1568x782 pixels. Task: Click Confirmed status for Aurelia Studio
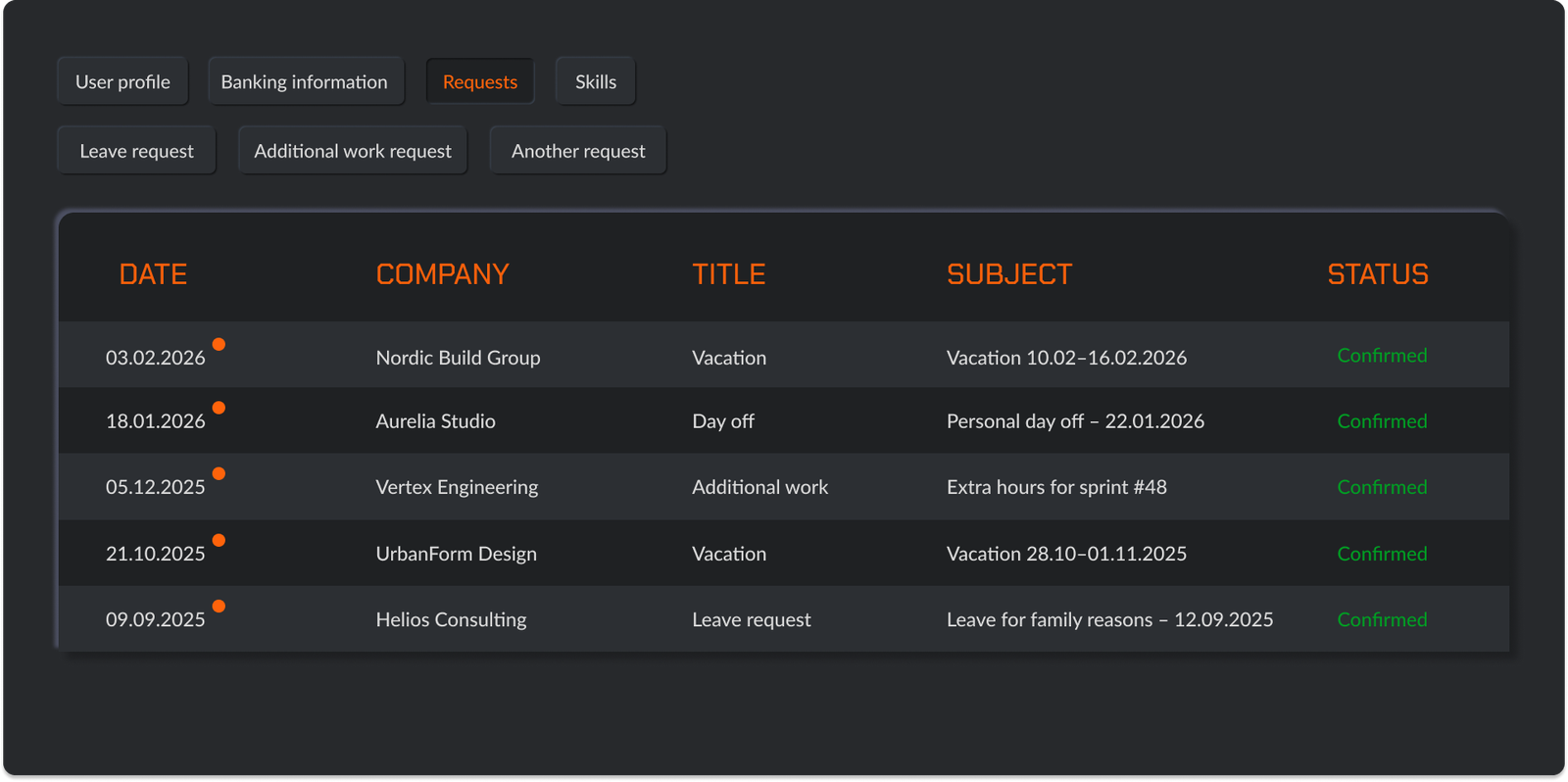[x=1382, y=421]
